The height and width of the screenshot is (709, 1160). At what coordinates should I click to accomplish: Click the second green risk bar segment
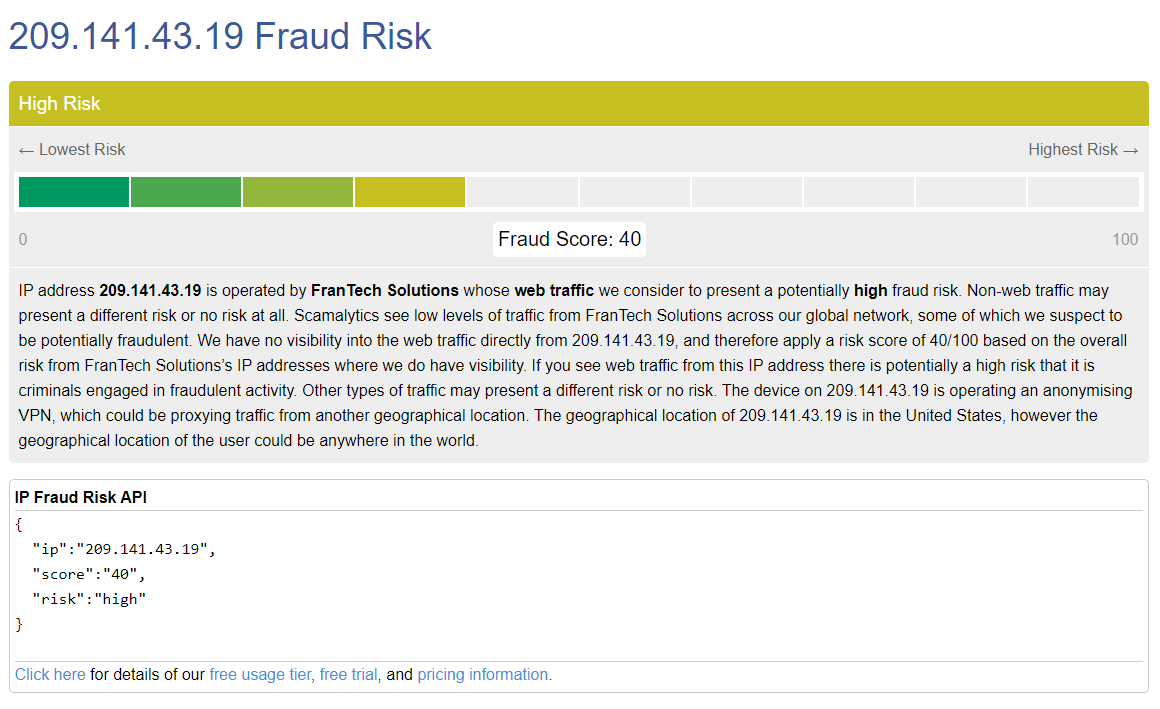tap(186, 192)
